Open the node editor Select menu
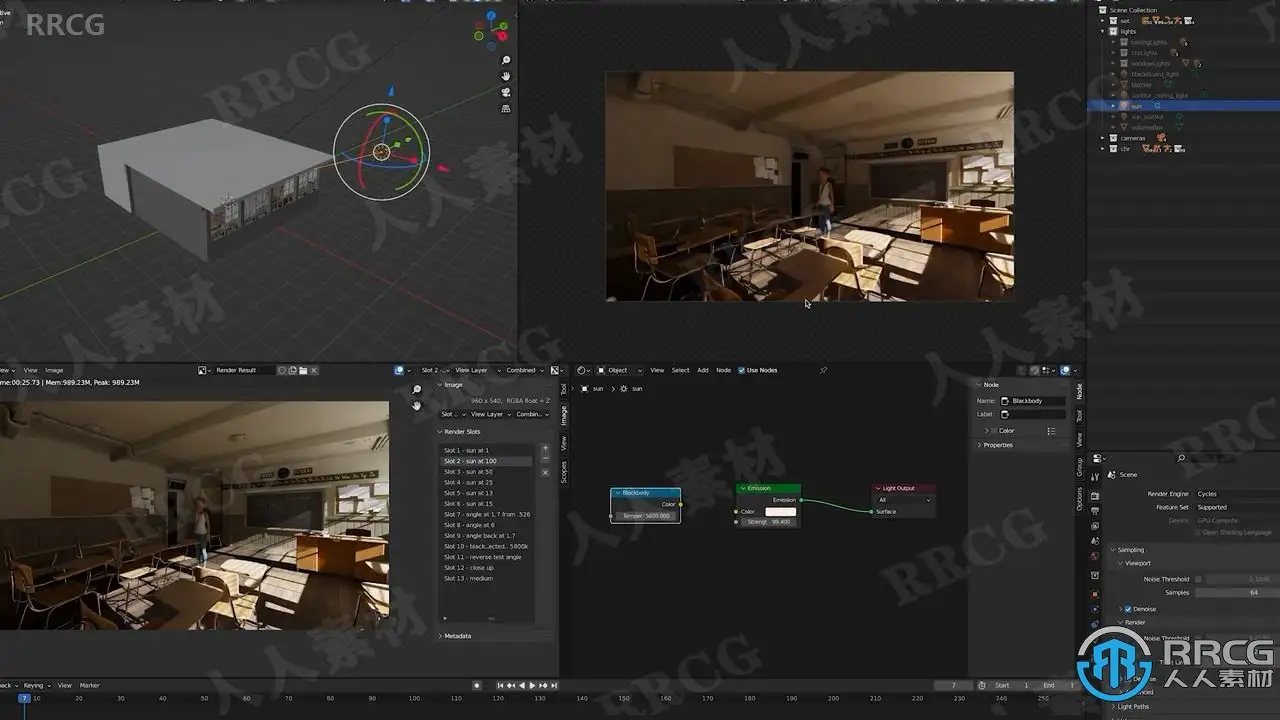1280x720 pixels. [680, 370]
